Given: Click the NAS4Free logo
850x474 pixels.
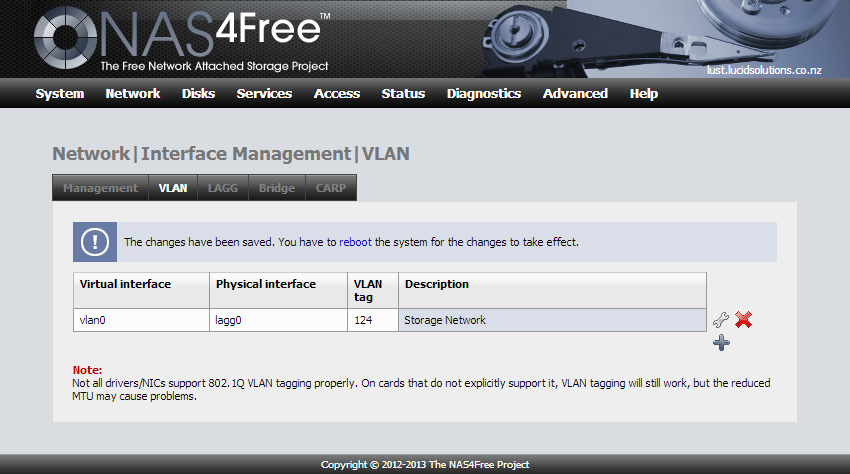Looking at the screenshot, I should point(182,38).
